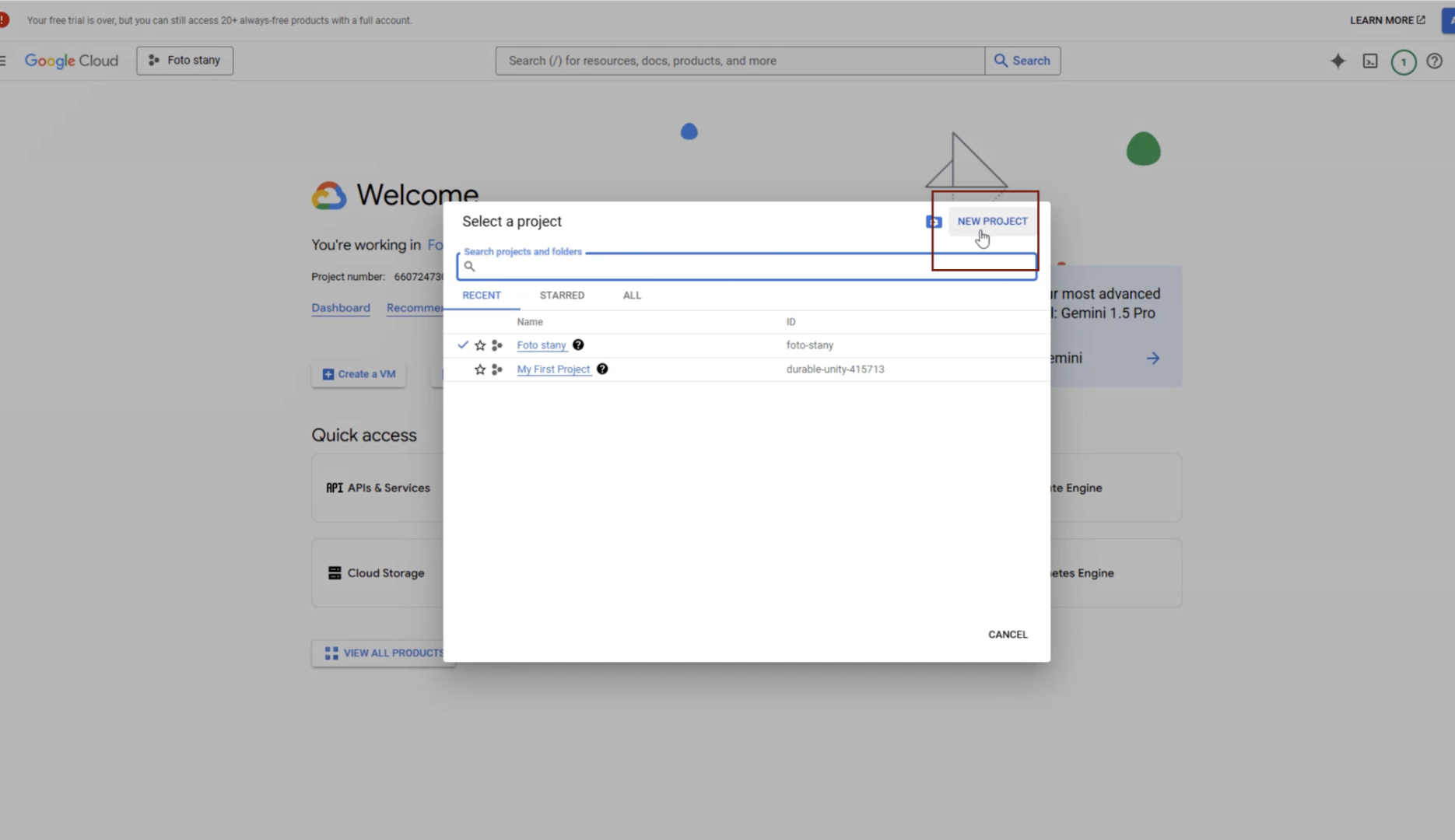The image size is (1455, 840).
Task: Open the Gemini sparkle icon
Action: (1338, 61)
